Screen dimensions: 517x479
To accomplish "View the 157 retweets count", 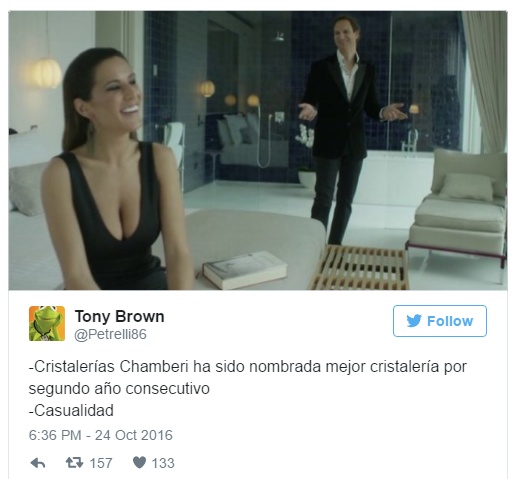I will (101, 463).
